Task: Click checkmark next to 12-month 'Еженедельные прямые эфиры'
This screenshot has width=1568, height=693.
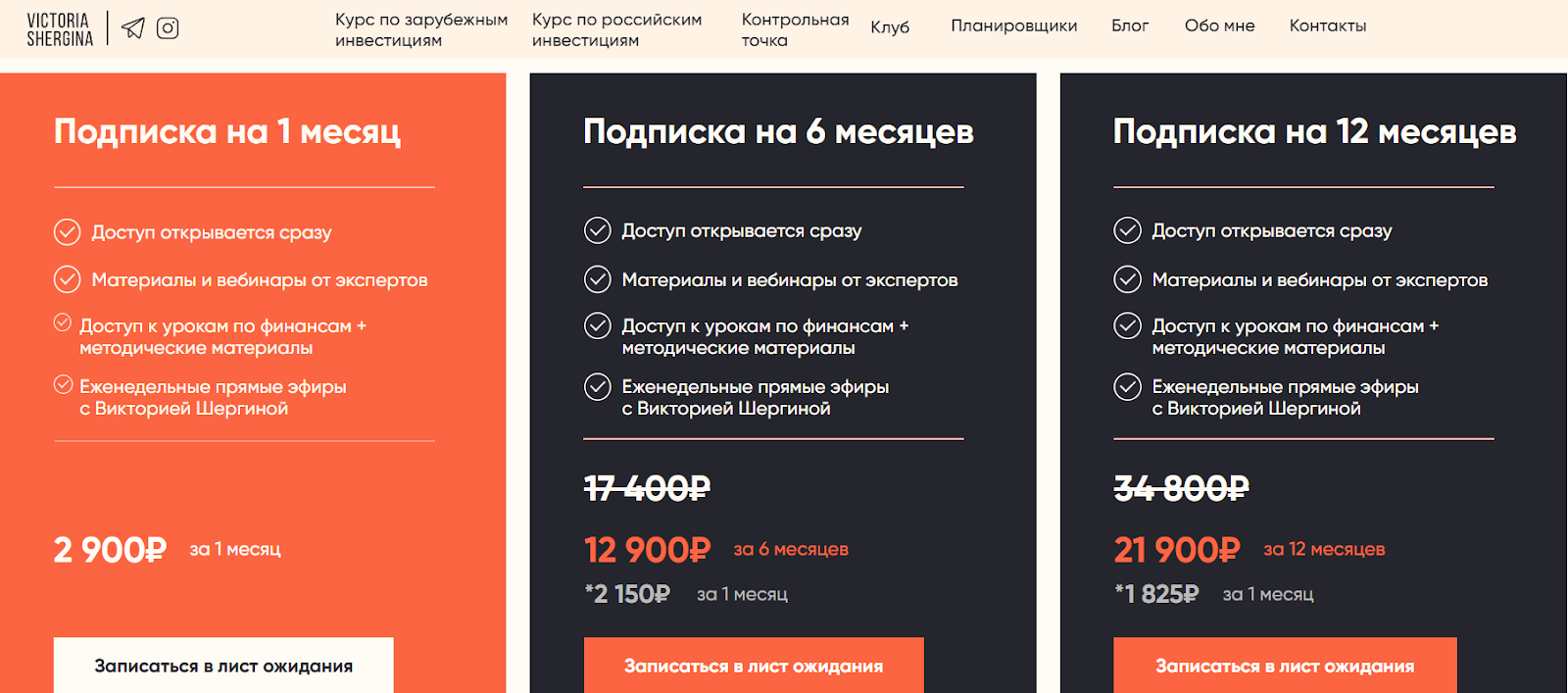Action: pos(1127,387)
